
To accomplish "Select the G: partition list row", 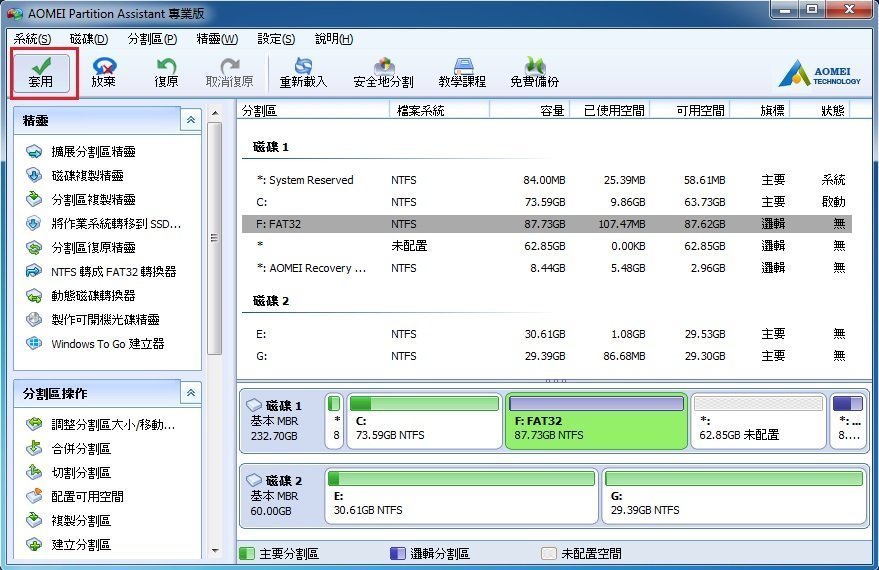I will (x=547, y=356).
